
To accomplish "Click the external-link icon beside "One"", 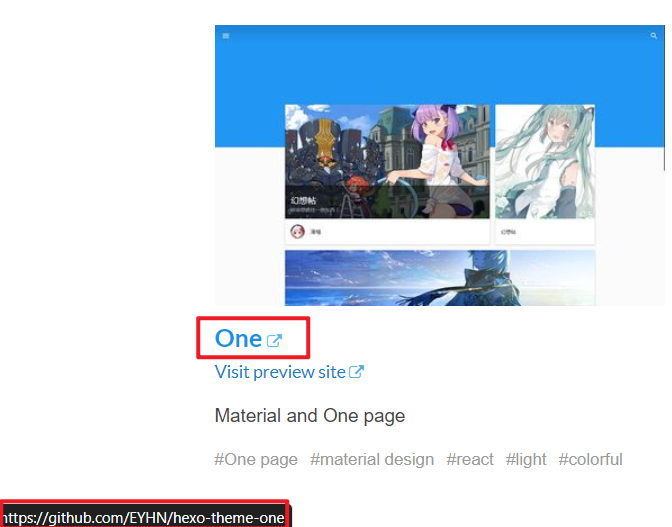I will (x=274, y=341).
